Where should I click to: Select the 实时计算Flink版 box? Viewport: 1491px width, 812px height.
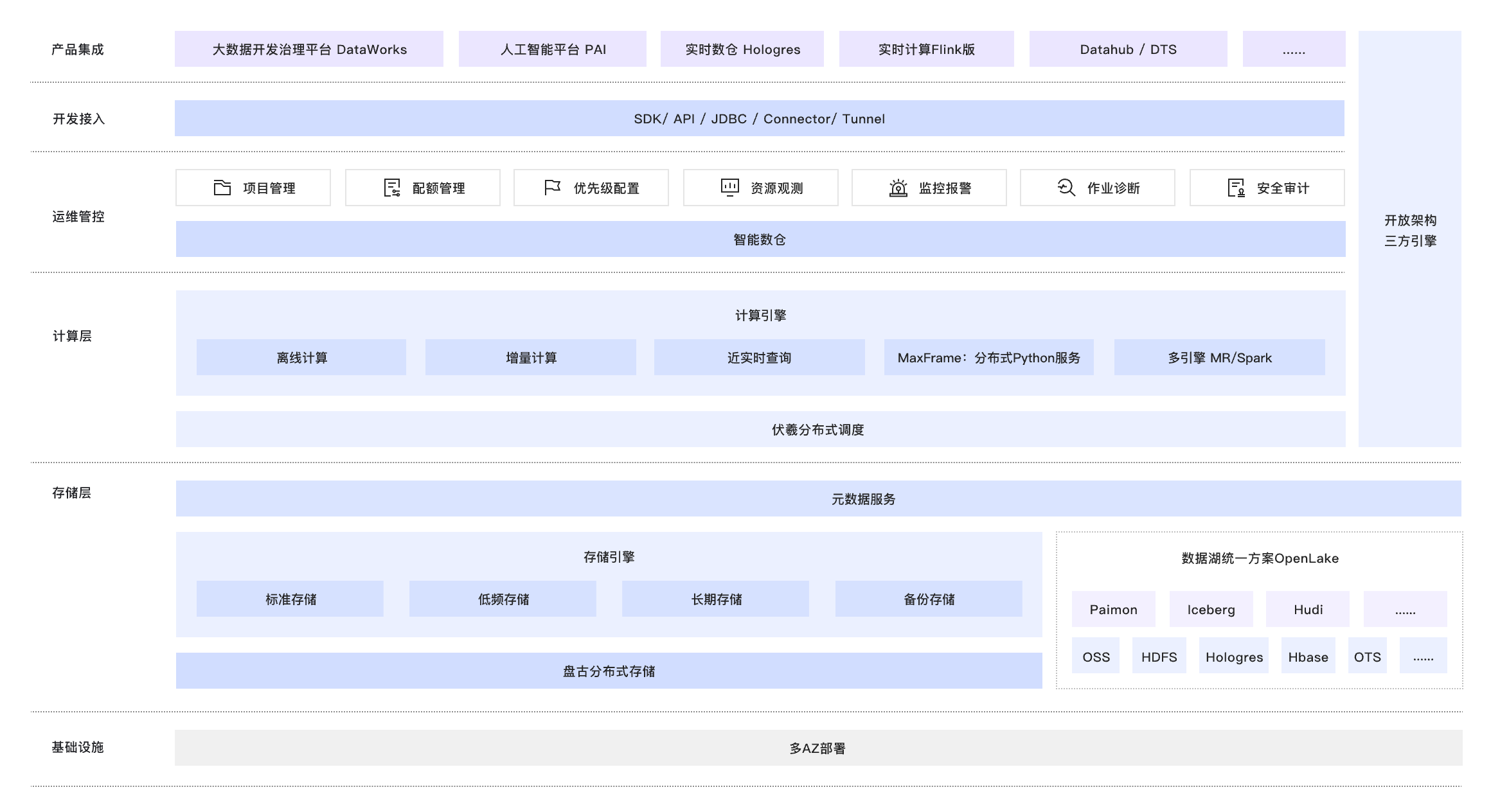(x=927, y=49)
